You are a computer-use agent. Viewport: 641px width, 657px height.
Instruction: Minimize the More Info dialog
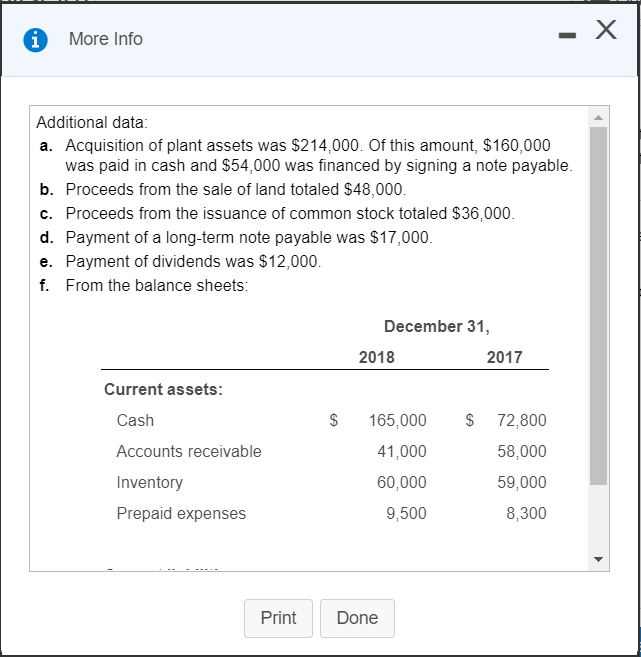pyautogui.click(x=567, y=36)
